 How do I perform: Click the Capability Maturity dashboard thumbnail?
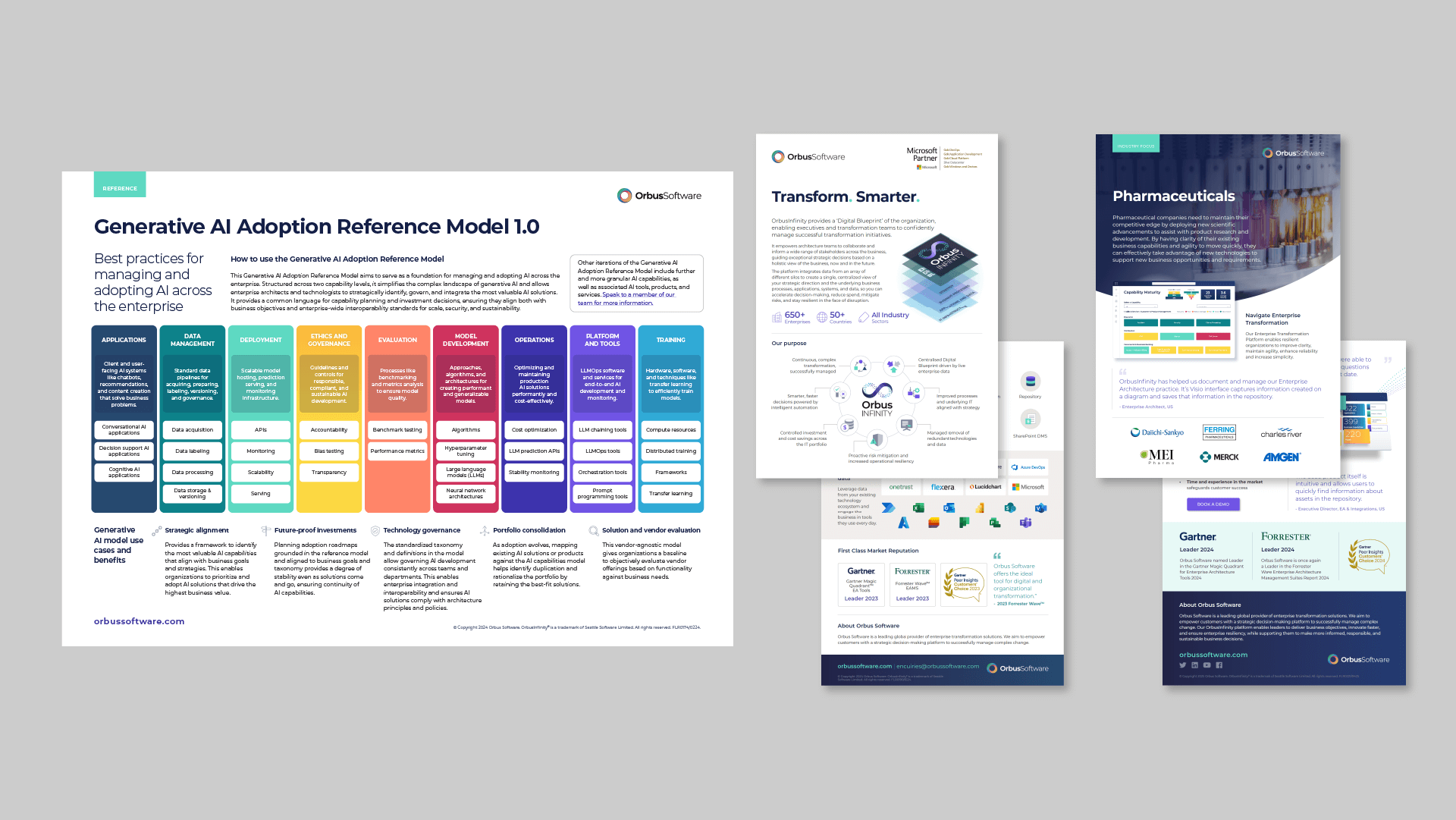pyautogui.click(x=1174, y=321)
